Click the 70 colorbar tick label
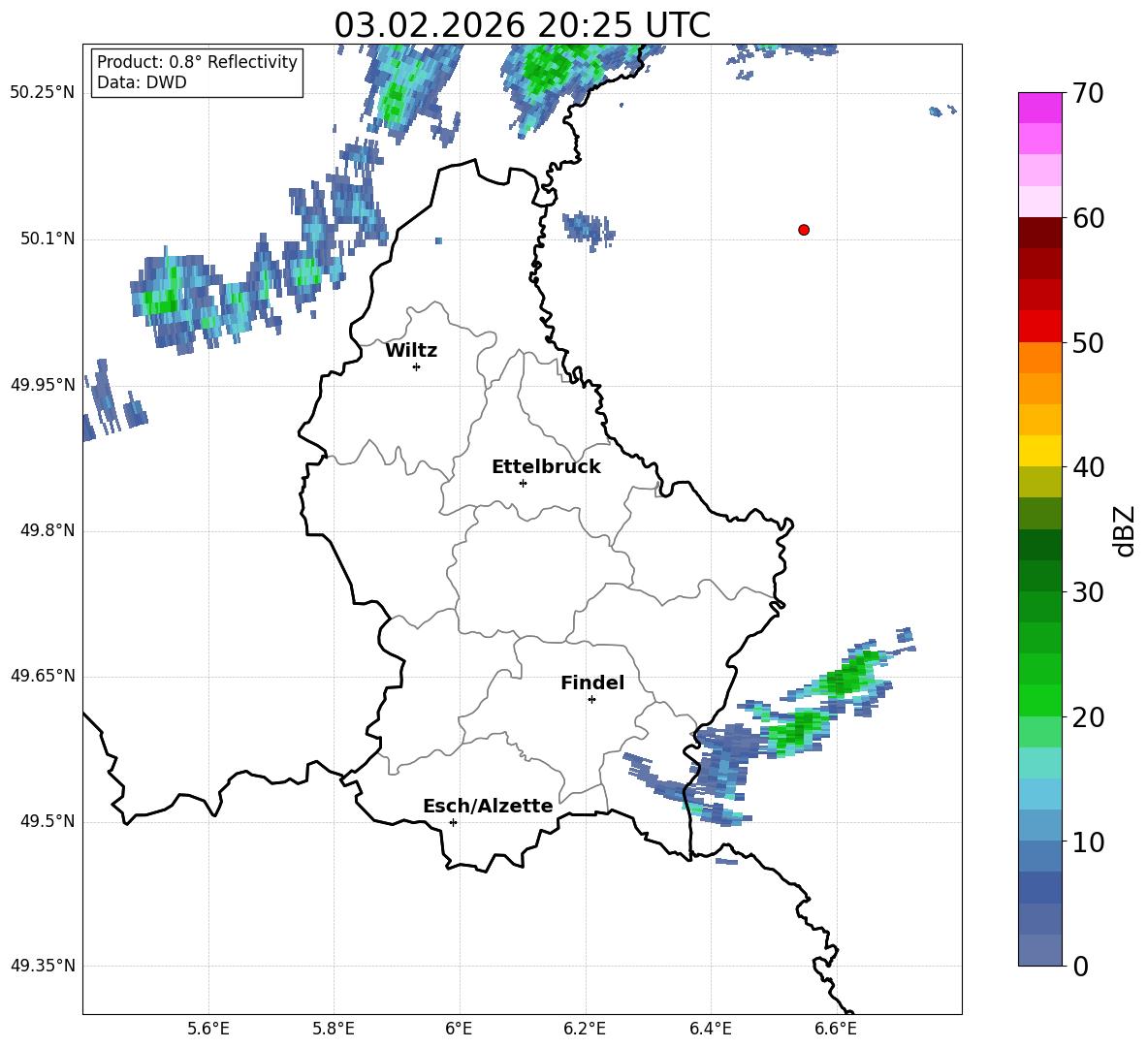This screenshot has width=1148, height=1048. pyautogui.click(x=1087, y=94)
